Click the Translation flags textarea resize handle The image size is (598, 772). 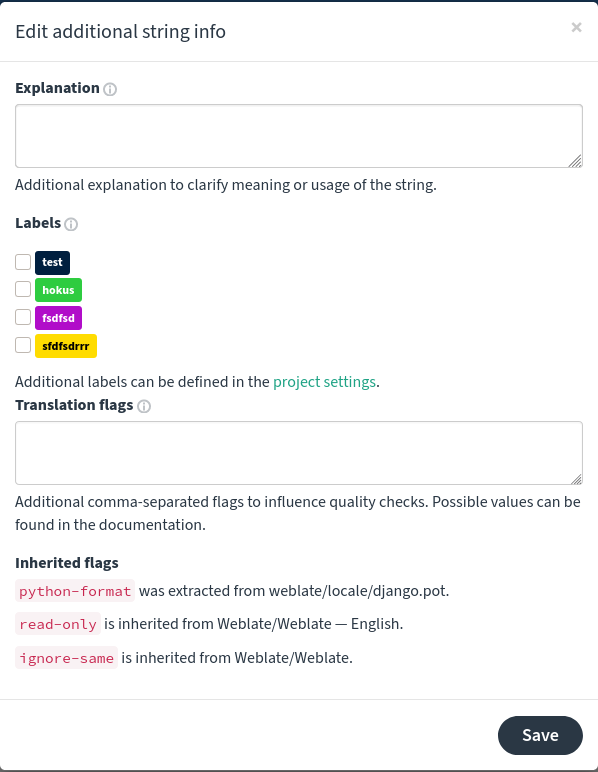point(576,479)
